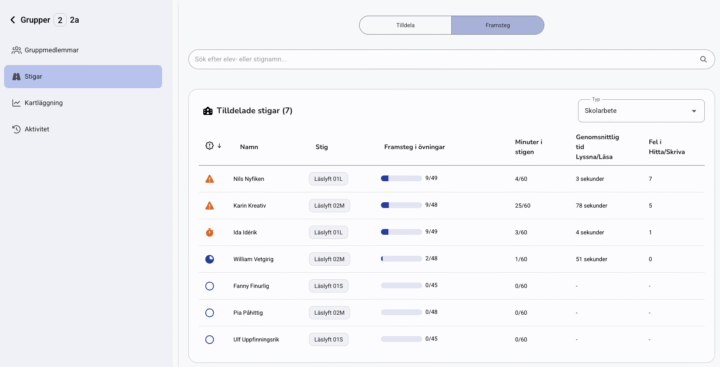The image size is (720, 367).
Task: Click the search magnifier icon
Action: click(x=703, y=59)
